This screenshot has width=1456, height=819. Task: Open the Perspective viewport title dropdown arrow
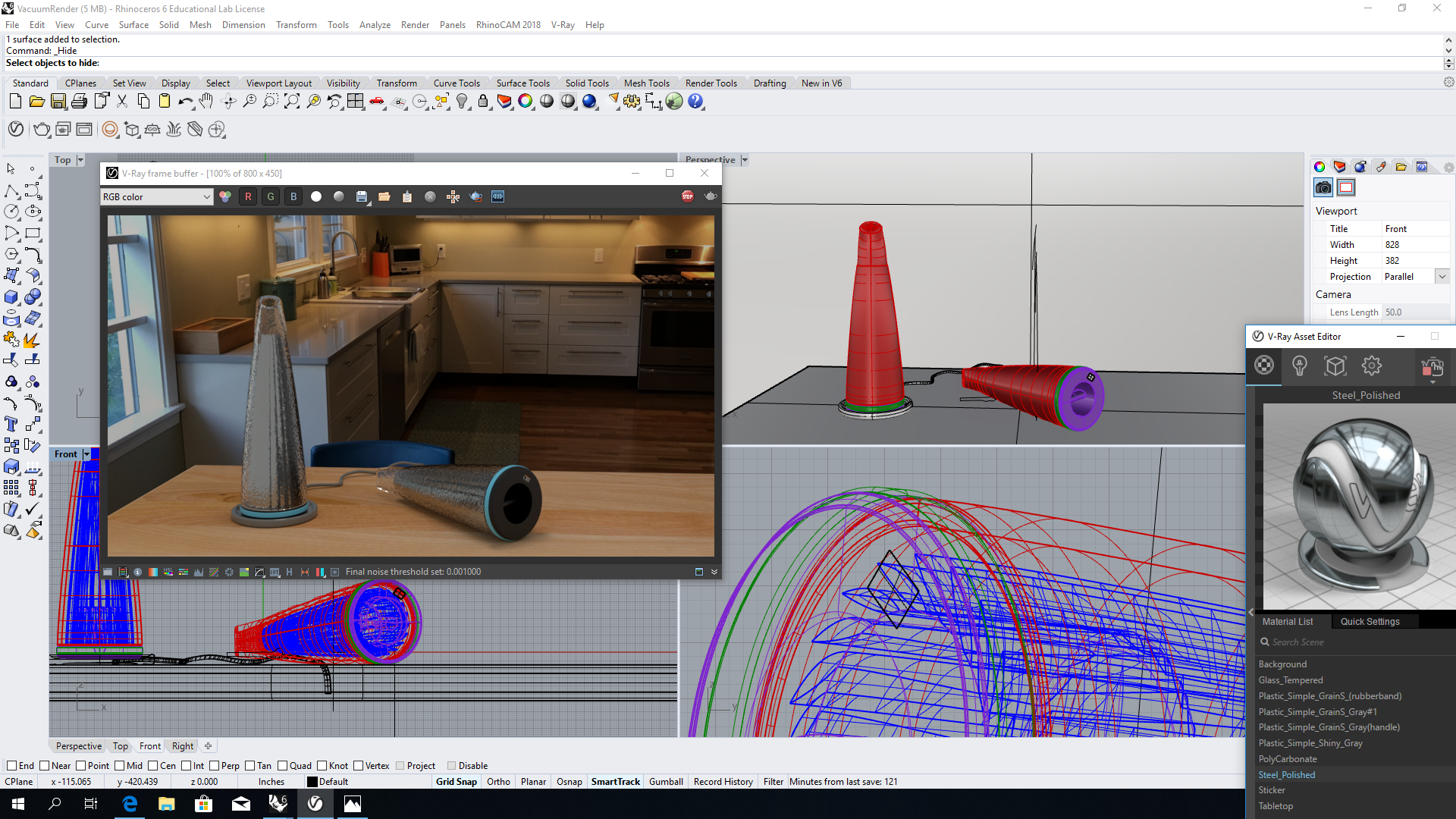tap(745, 160)
